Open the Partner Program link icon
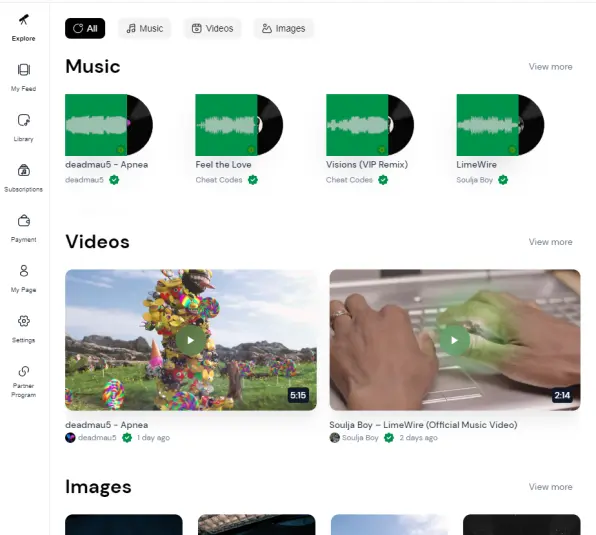Screen dimensions: 596x535 tap(24, 371)
